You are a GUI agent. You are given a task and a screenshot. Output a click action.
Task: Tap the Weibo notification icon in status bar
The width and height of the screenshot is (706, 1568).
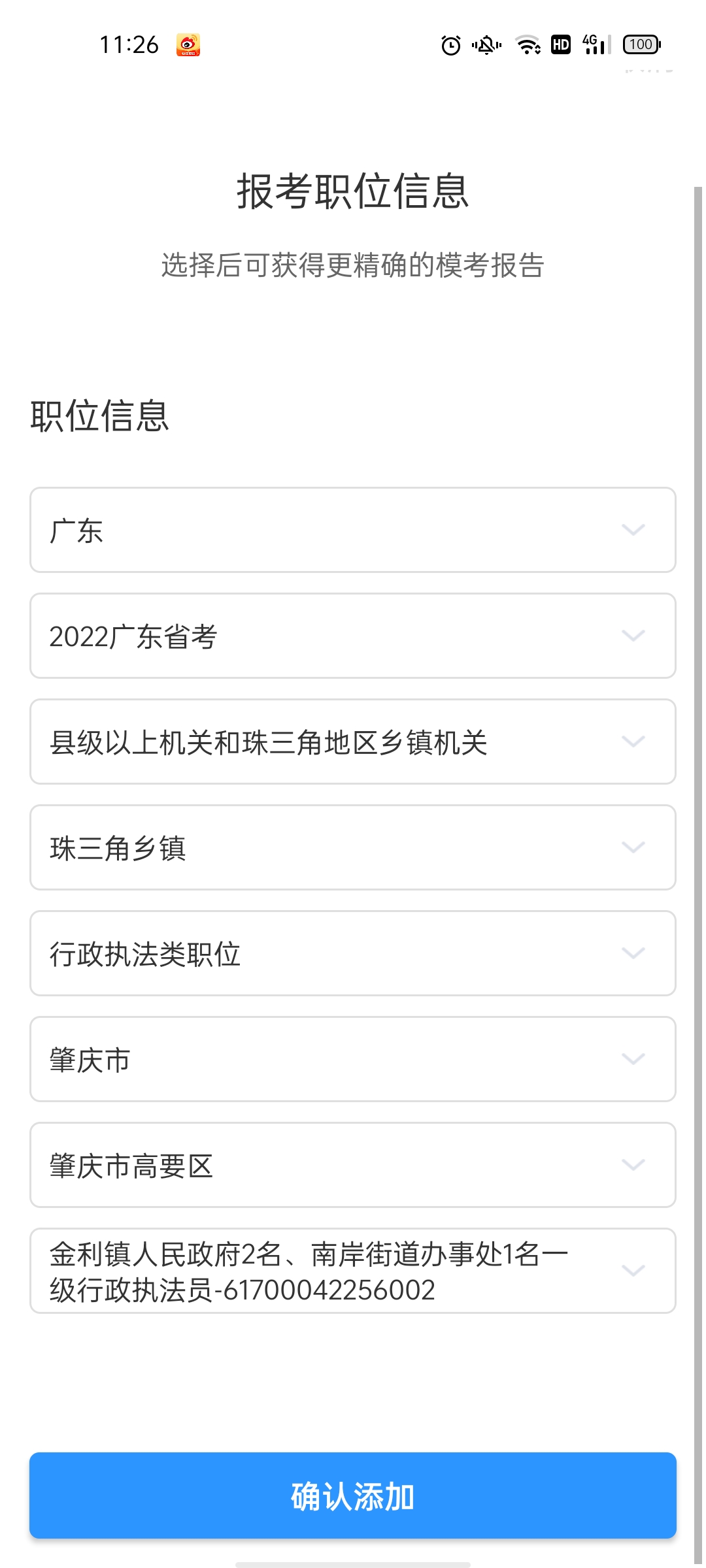(x=188, y=45)
